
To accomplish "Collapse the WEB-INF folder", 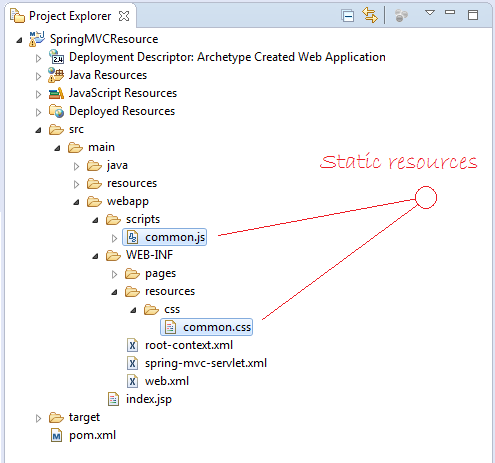I will point(95,256).
